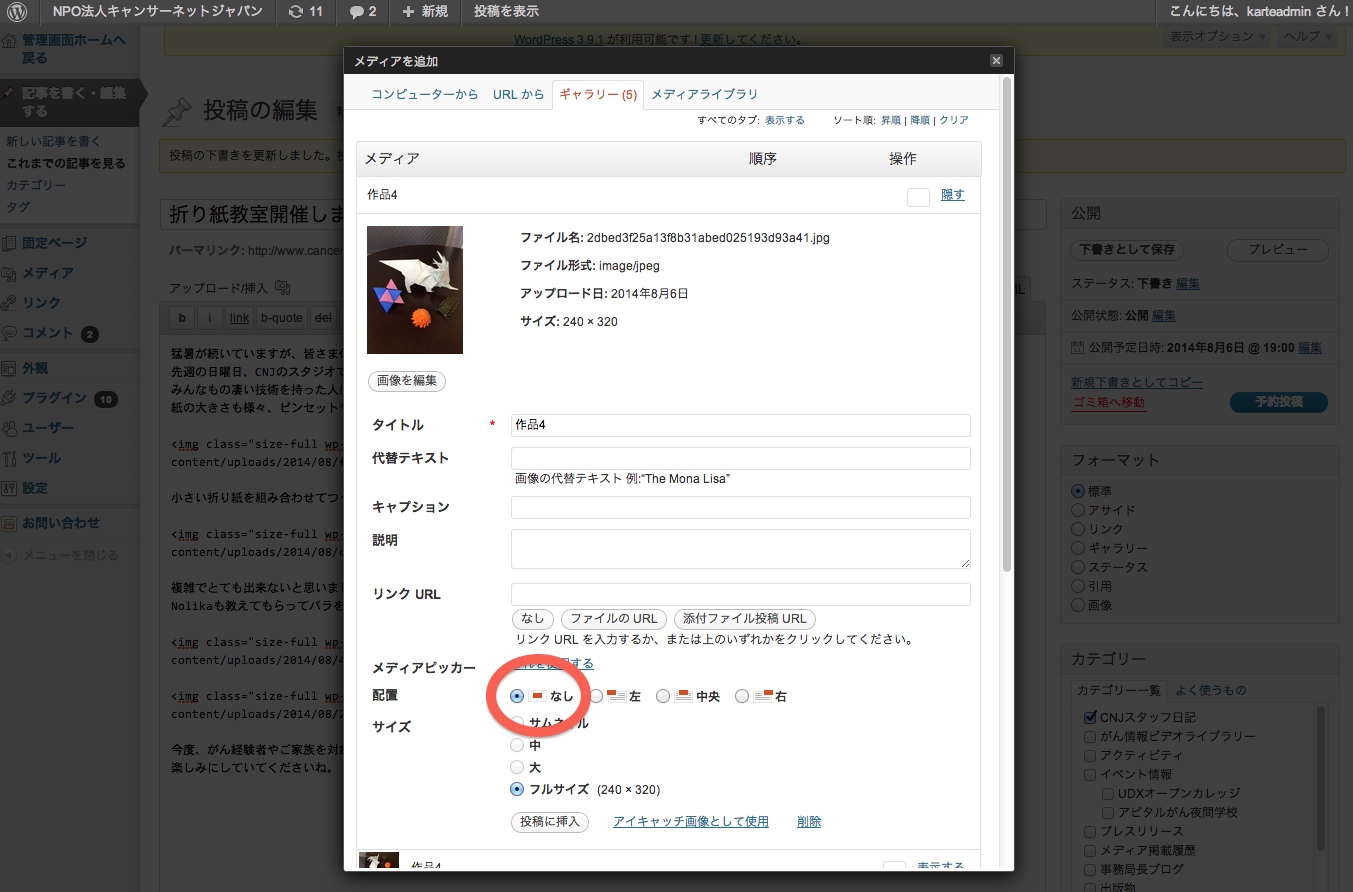
Task: Click the link editor toolbar button
Action: (240, 318)
